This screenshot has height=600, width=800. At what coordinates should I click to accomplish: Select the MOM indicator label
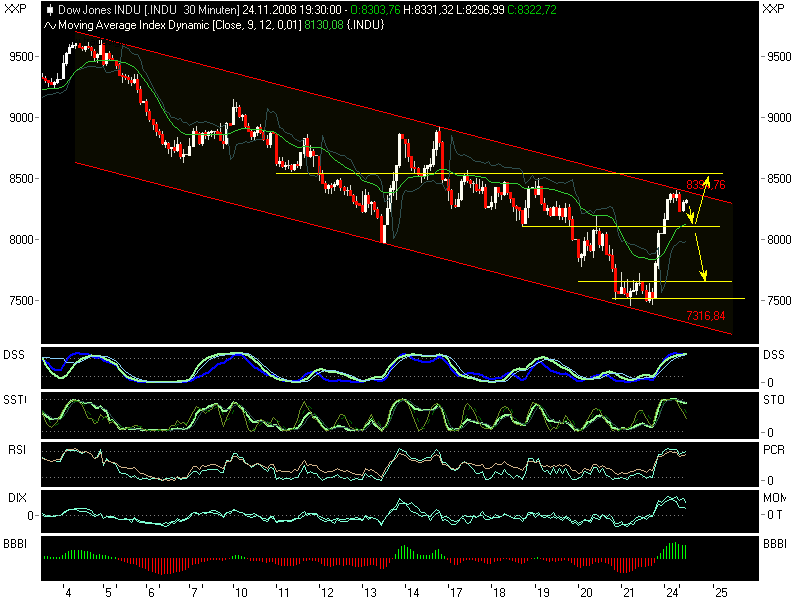[x=774, y=497]
